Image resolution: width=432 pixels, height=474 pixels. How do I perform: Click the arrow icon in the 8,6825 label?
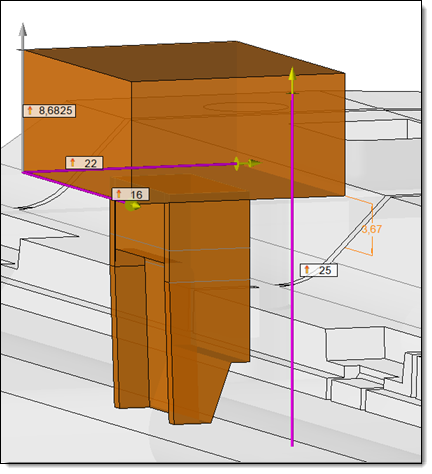30,111
